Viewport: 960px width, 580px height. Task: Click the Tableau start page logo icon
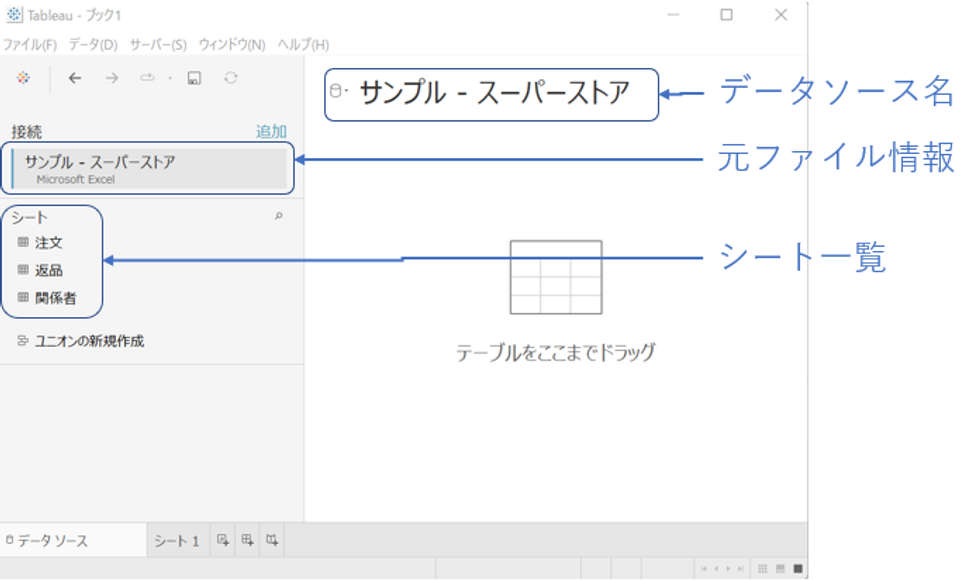pos(23,78)
